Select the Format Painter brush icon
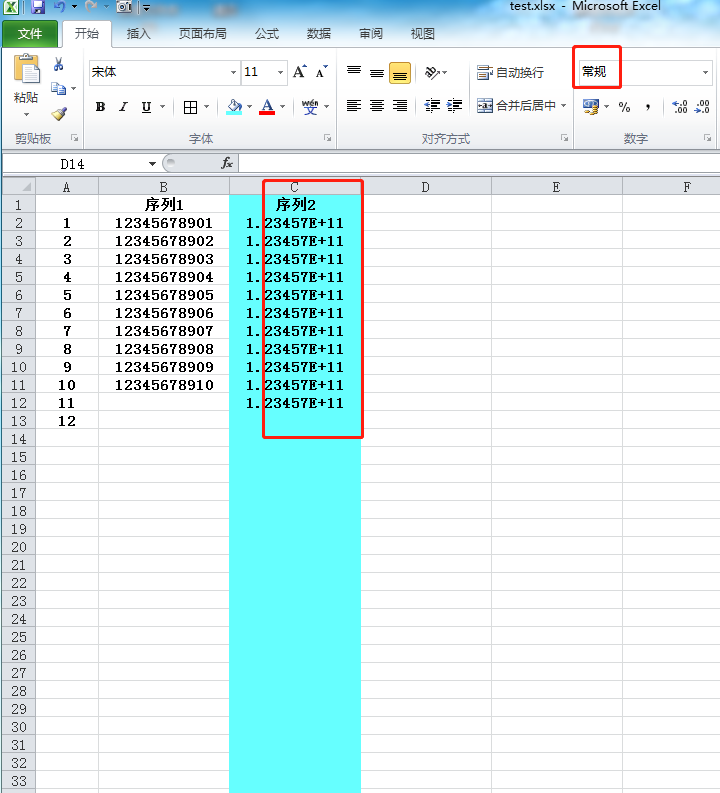Image resolution: width=720 pixels, height=793 pixels. (x=58, y=114)
